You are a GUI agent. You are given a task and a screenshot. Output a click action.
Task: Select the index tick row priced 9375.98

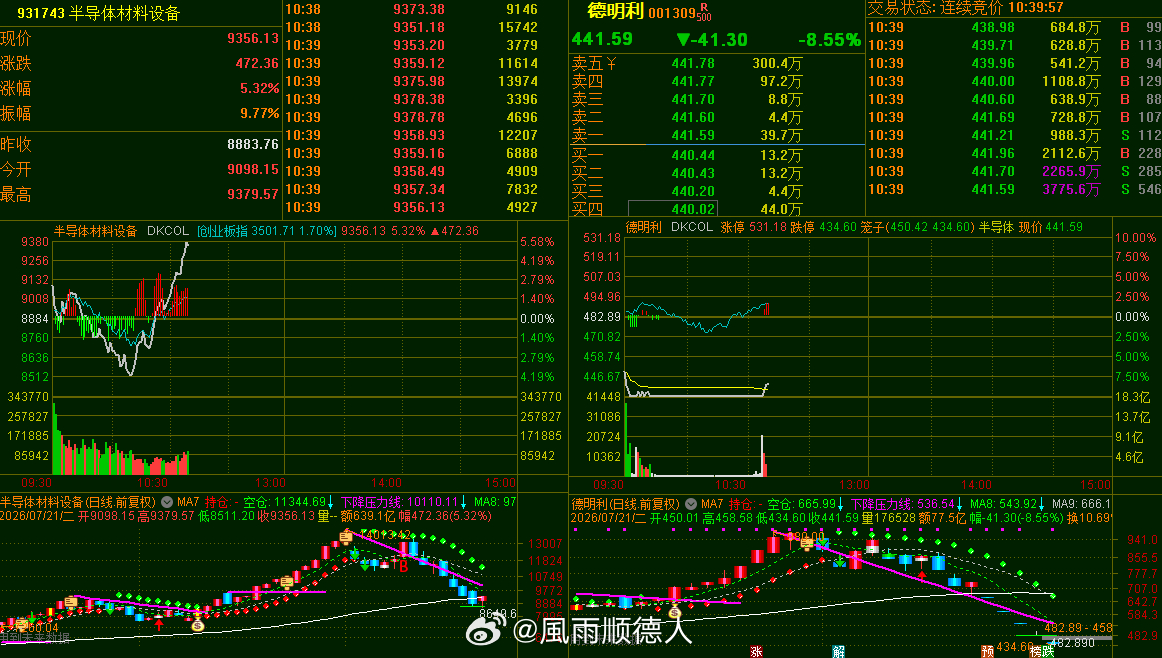tap(411, 82)
